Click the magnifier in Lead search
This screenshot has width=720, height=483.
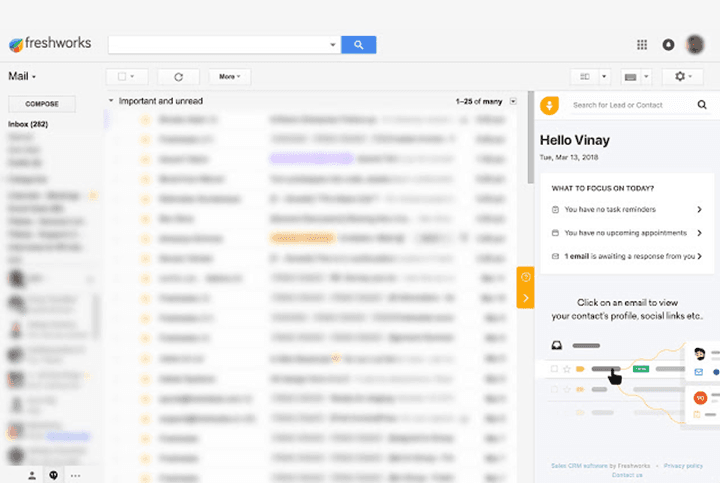(x=702, y=105)
